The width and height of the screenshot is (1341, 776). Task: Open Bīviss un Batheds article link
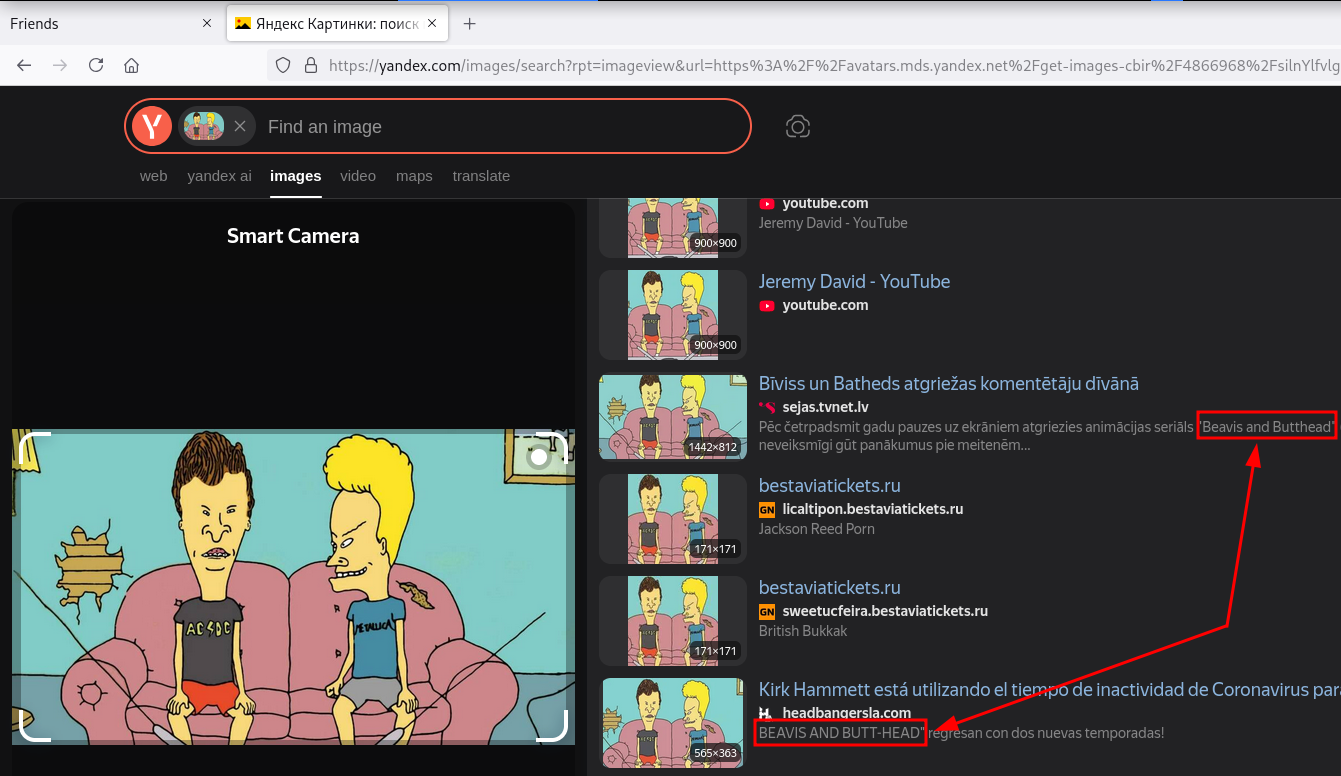[948, 384]
